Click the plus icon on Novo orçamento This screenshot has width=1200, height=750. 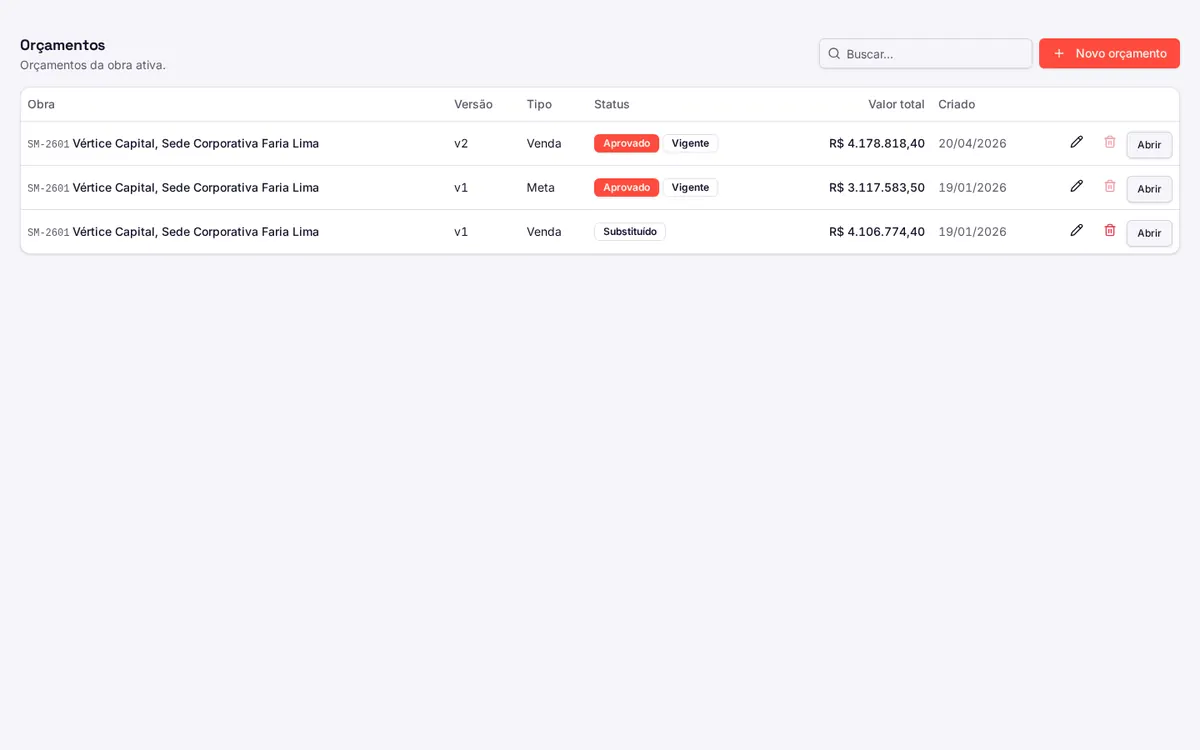point(1059,53)
